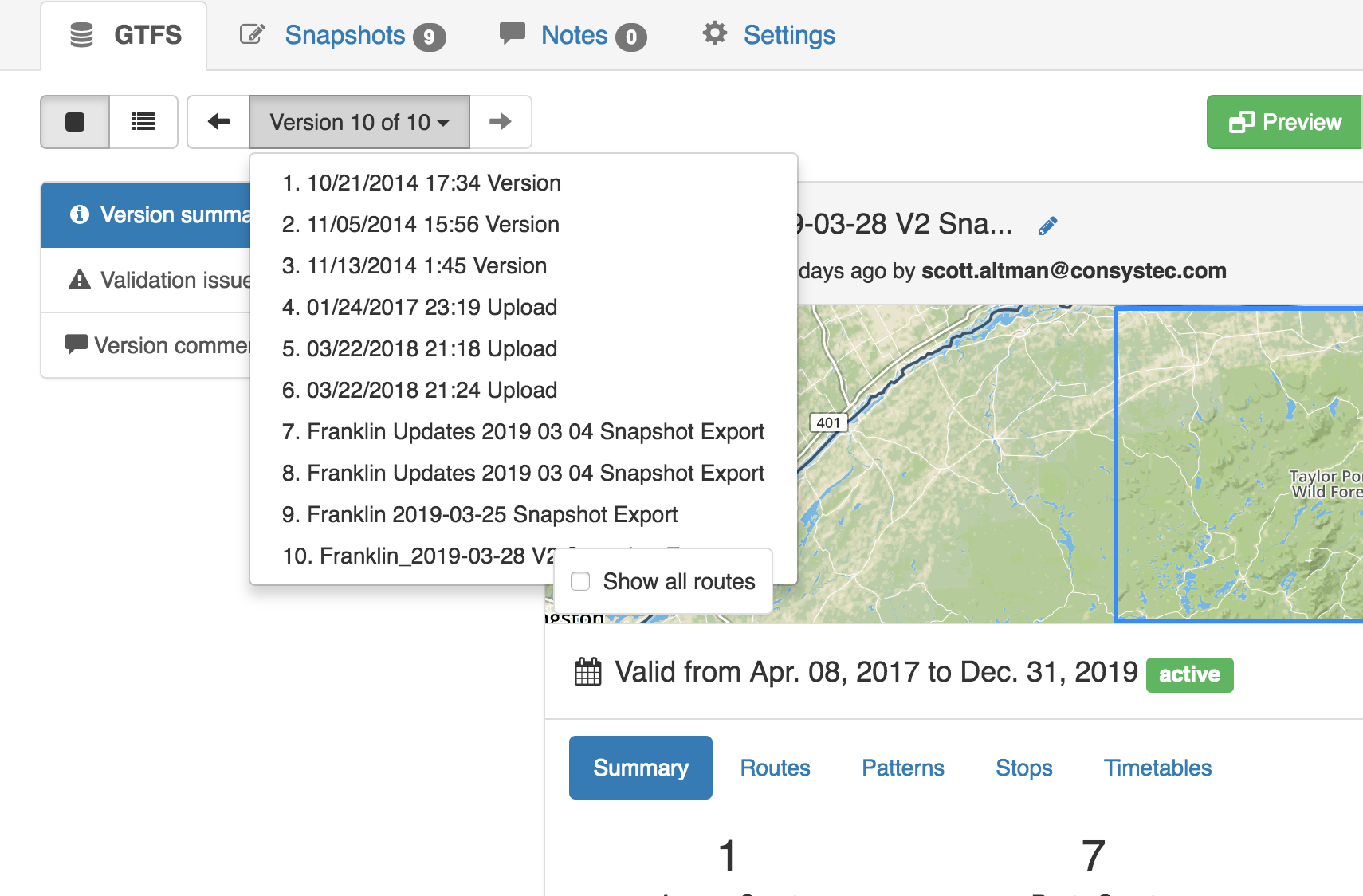Select version 4. 01/24/2017 23:19 Upload
This screenshot has width=1363, height=896.
523,308
